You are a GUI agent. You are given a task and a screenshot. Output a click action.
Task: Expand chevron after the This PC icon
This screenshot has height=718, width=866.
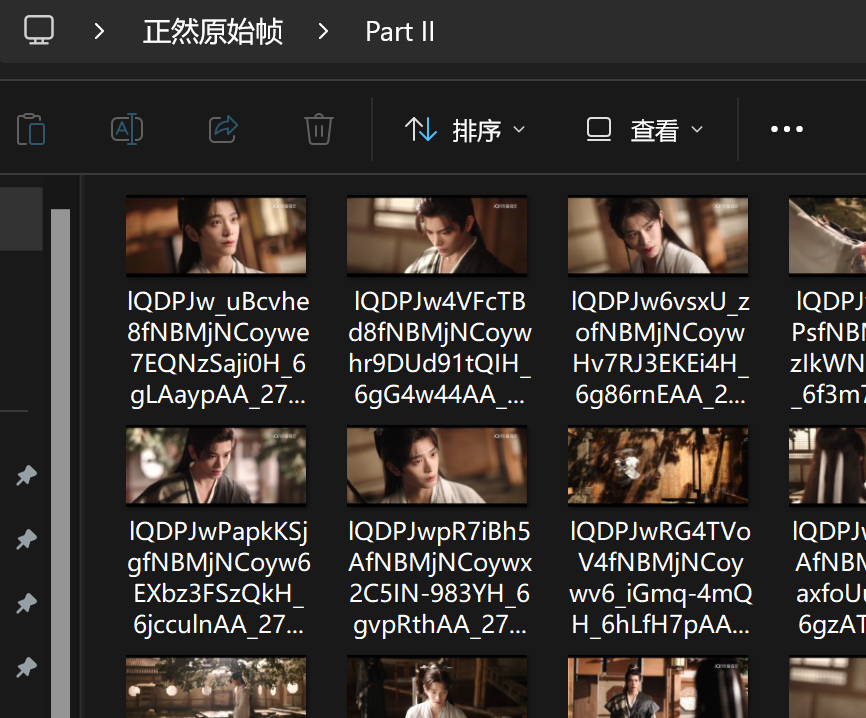click(99, 31)
